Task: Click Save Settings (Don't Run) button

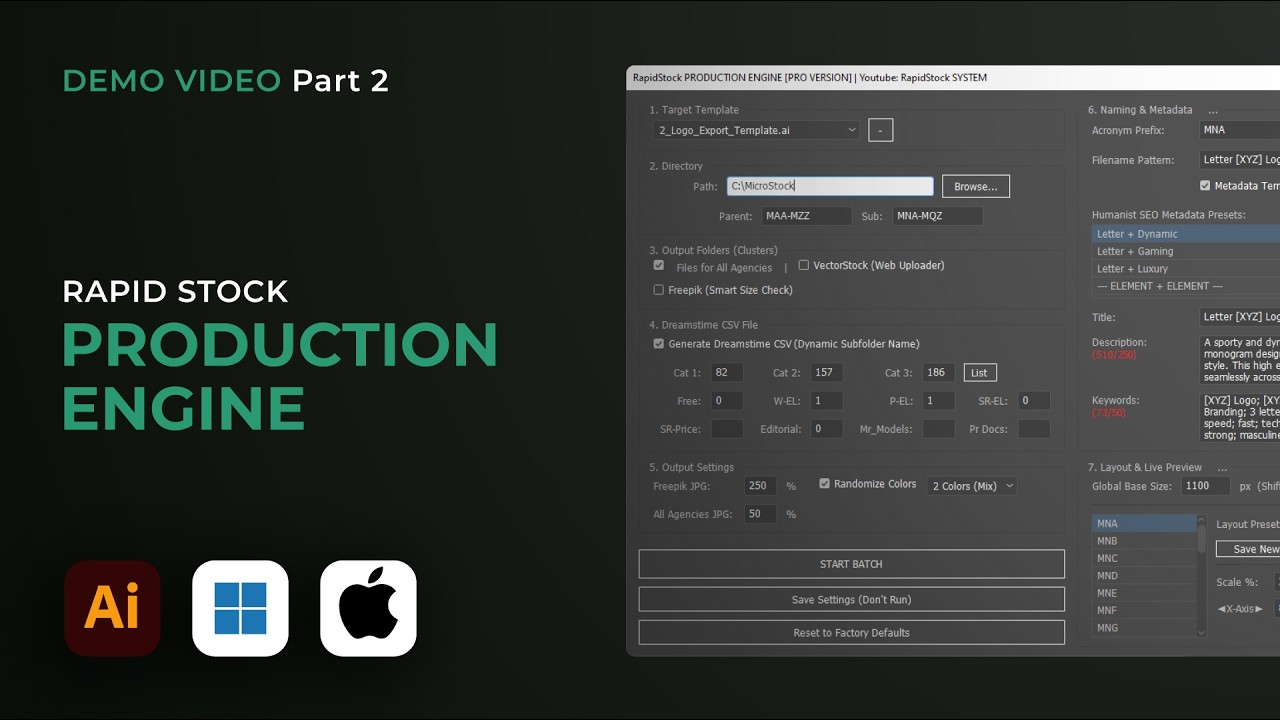Action: [851, 599]
